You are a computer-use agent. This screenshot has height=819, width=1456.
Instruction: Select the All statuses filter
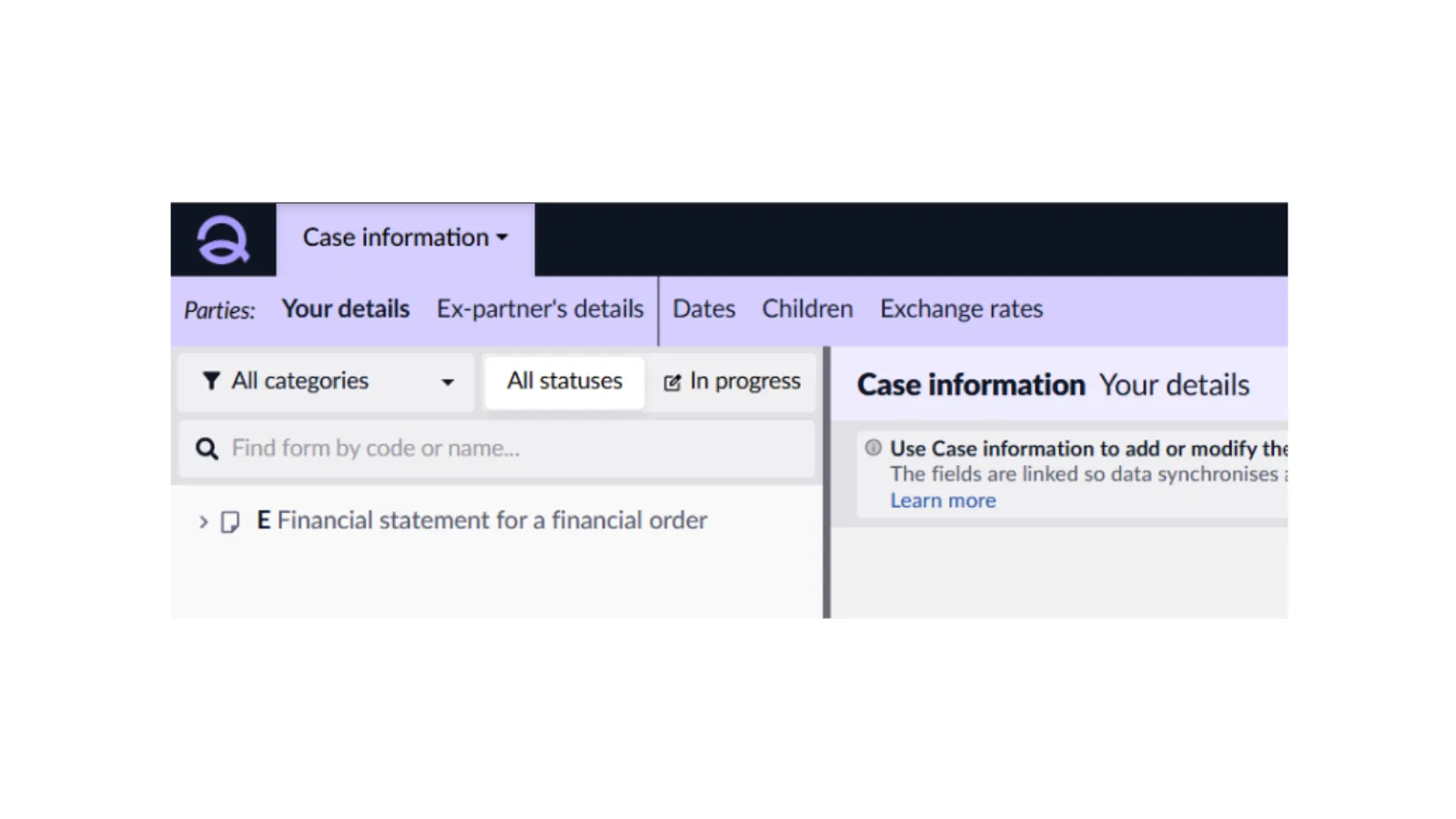click(x=564, y=381)
